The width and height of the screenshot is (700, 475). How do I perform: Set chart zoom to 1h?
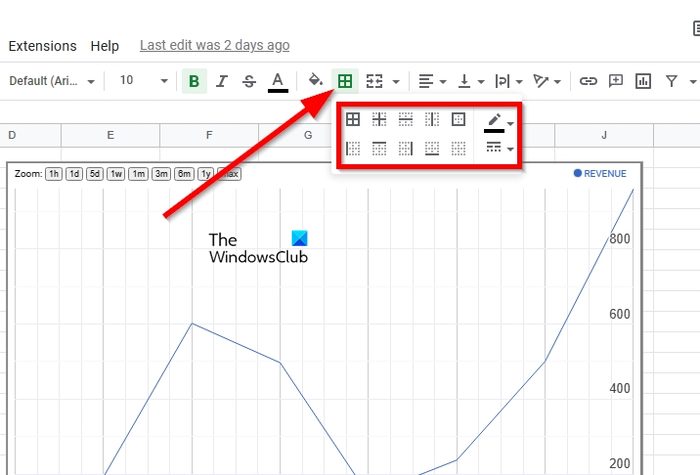[54, 174]
